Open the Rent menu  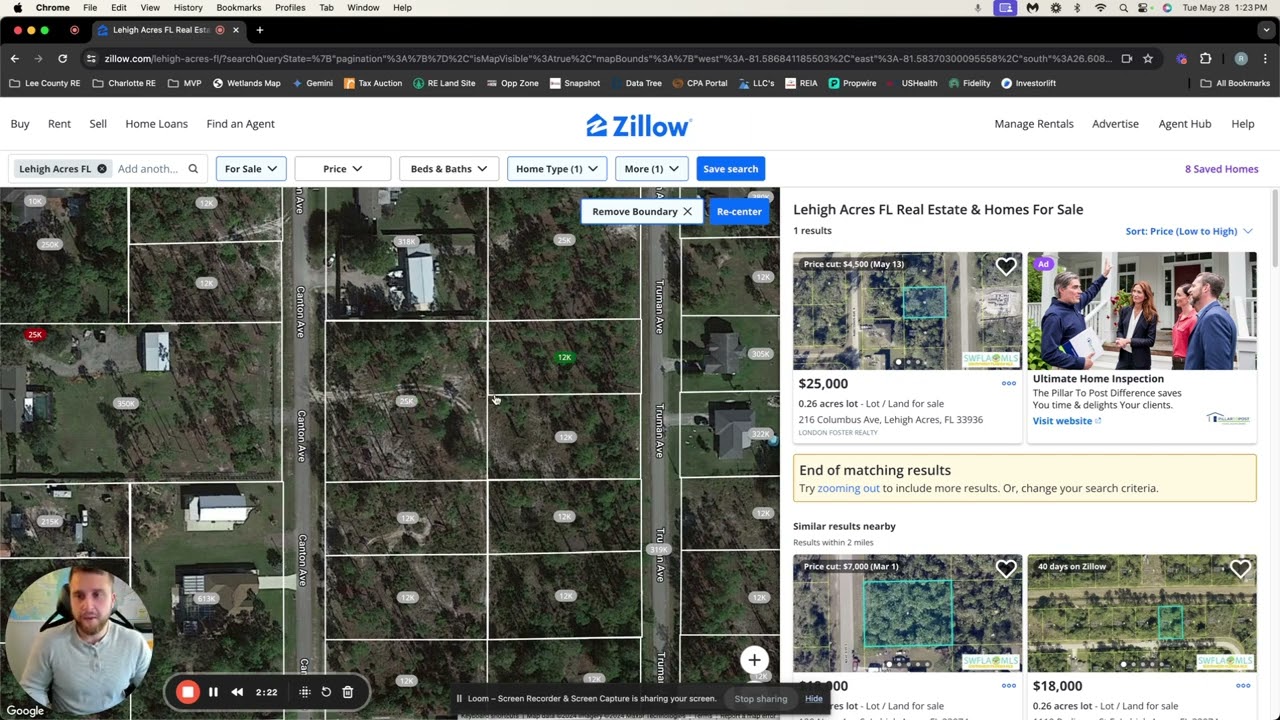[x=59, y=124]
